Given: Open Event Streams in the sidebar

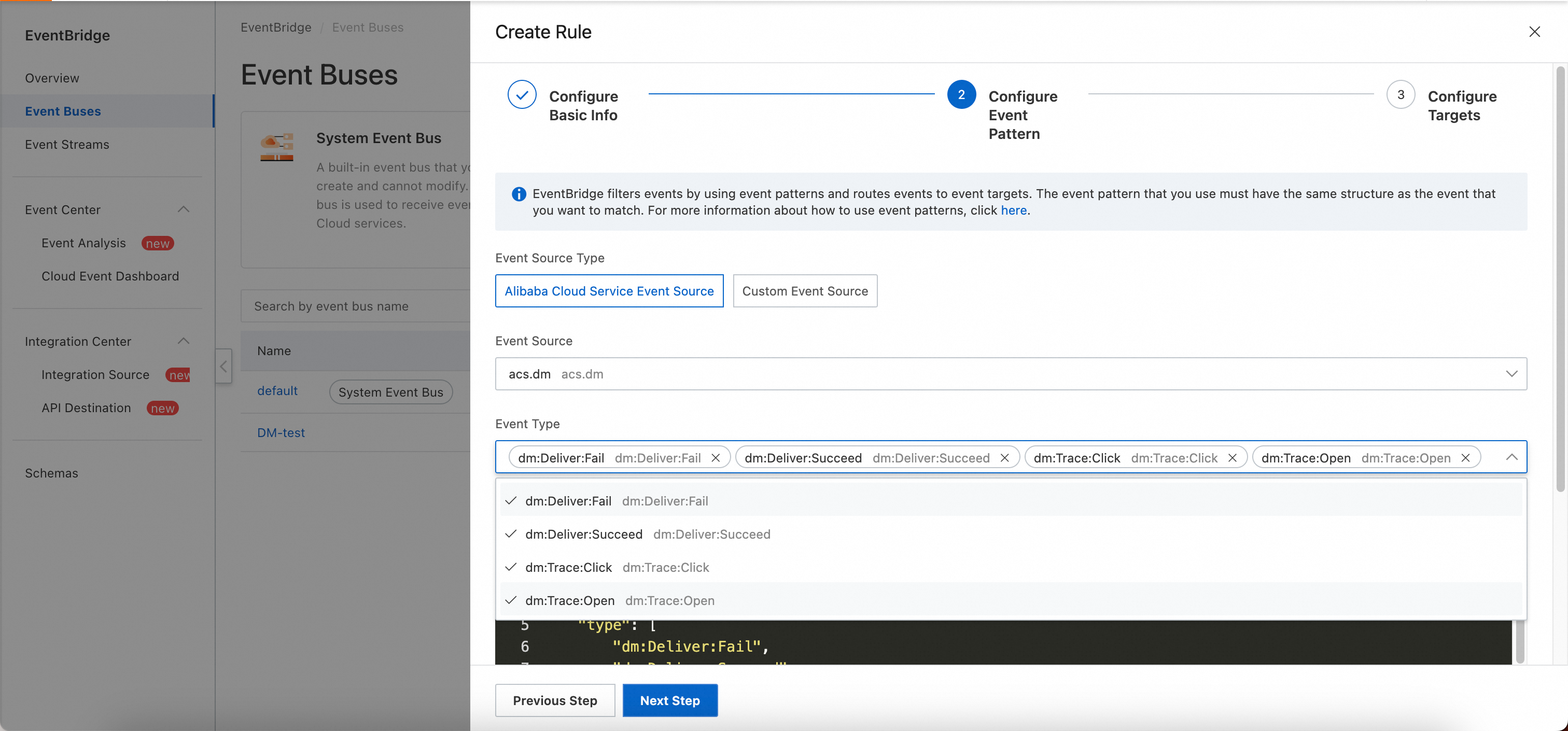Looking at the screenshot, I should click(67, 144).
